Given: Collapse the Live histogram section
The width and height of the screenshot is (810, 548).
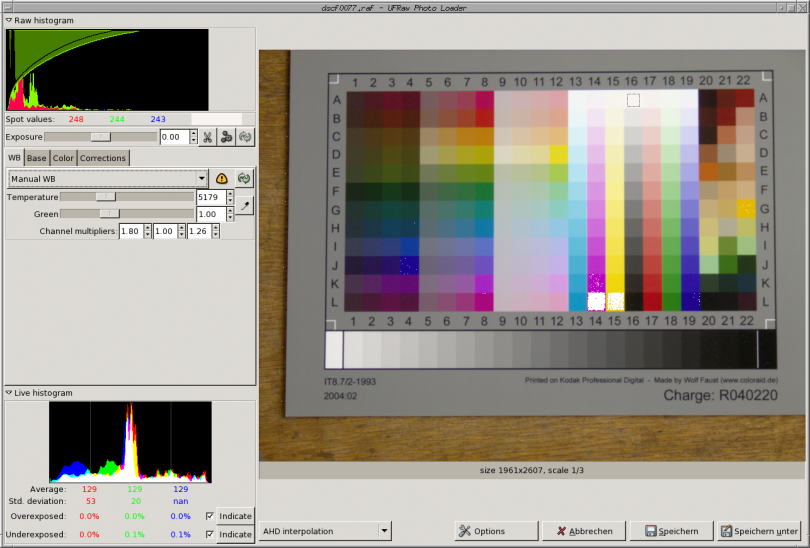Looking at the screenshot, I should (8, 393).
